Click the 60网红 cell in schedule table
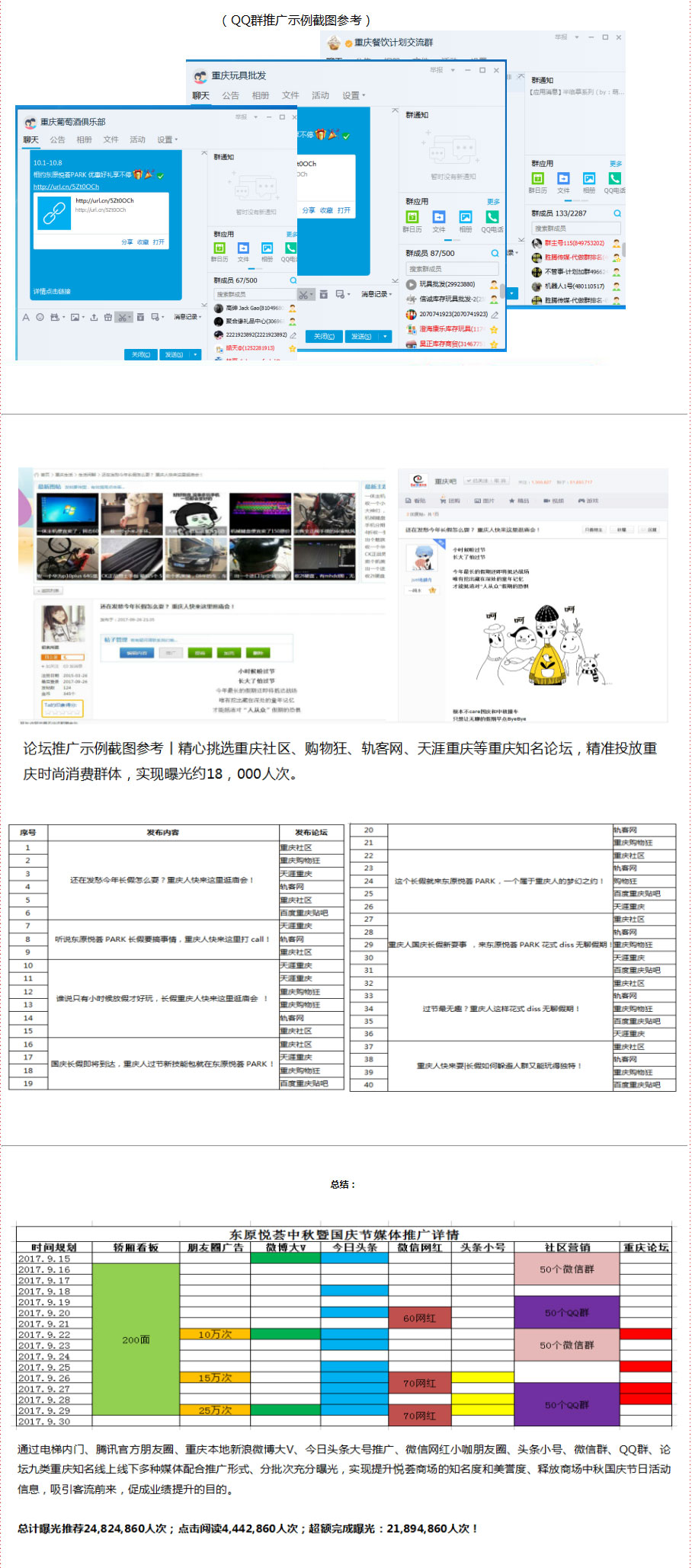 pyautogui.click(x=419, y=1318)
